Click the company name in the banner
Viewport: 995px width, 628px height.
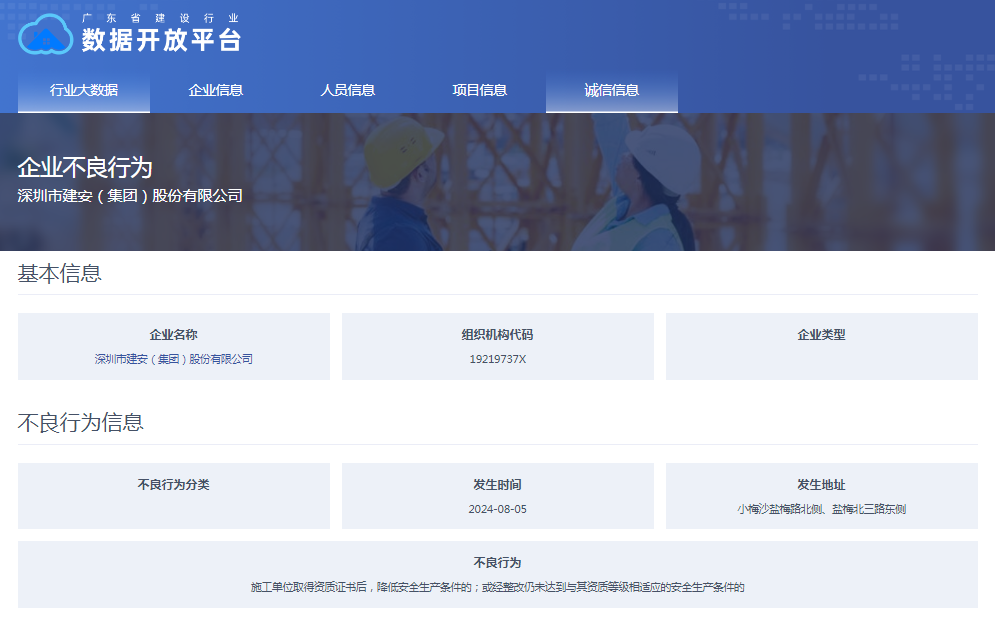(130, 196)
